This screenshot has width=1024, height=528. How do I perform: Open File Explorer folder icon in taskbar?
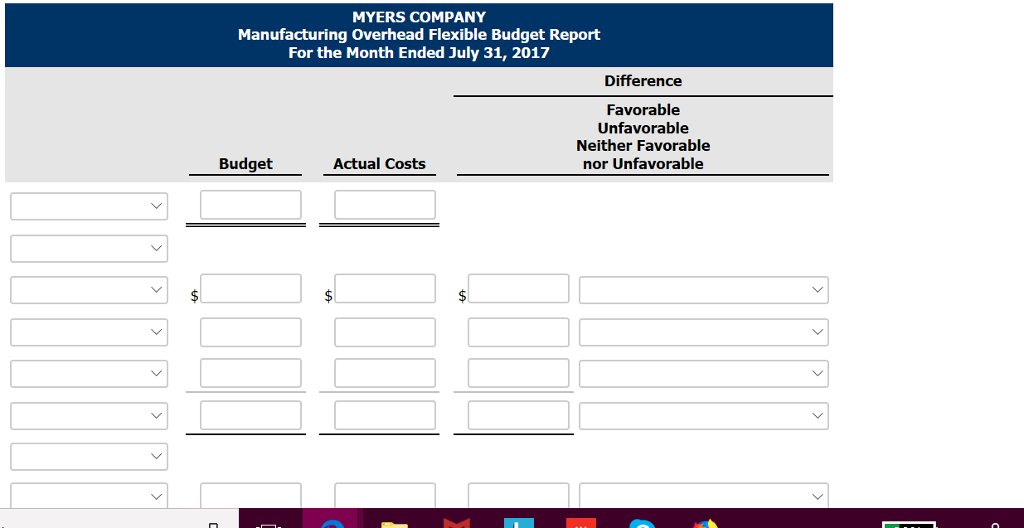pyautogui.click(x=394, y=523)
